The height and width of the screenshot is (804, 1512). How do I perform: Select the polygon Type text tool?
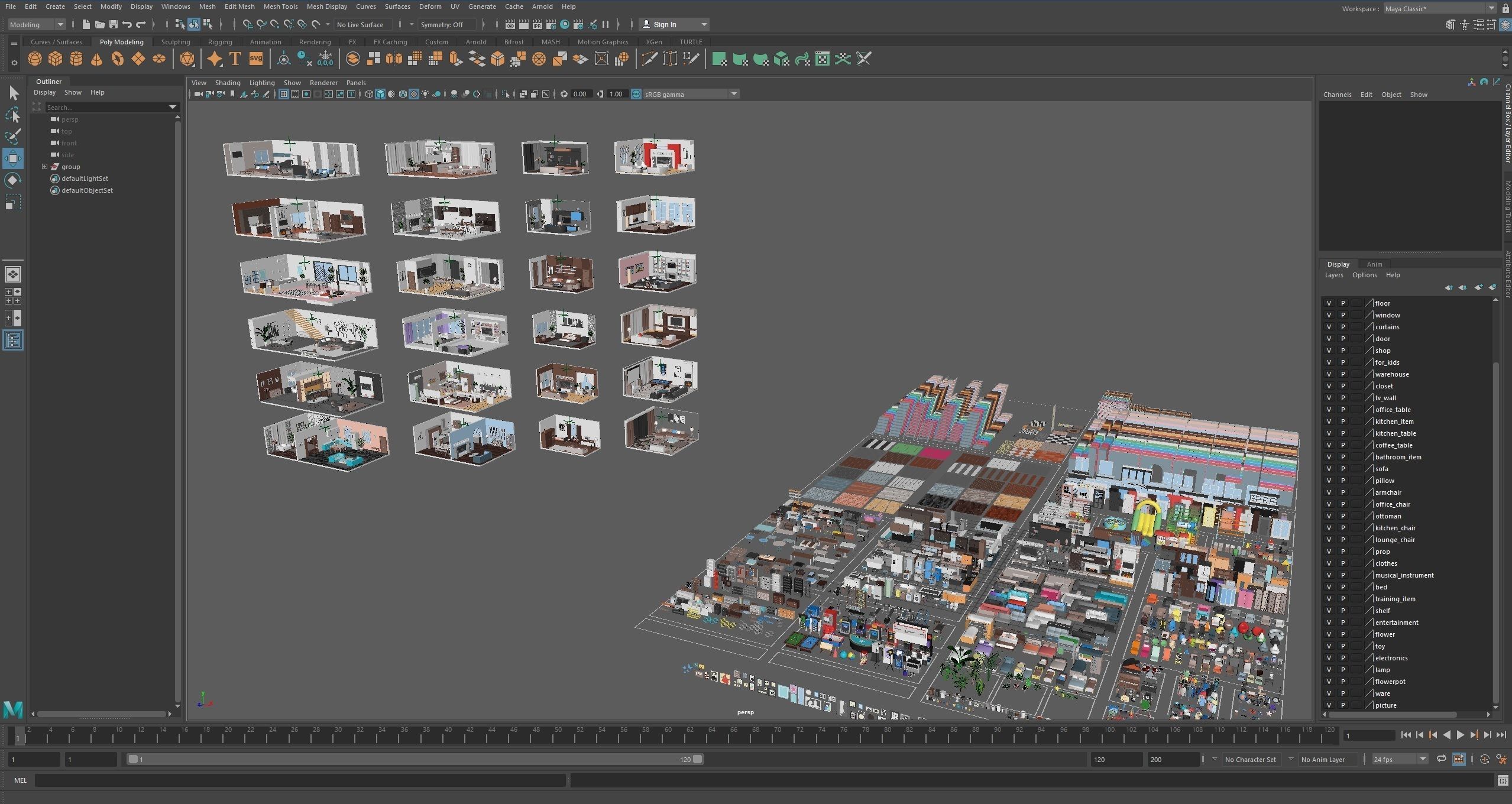coord(235,59)
